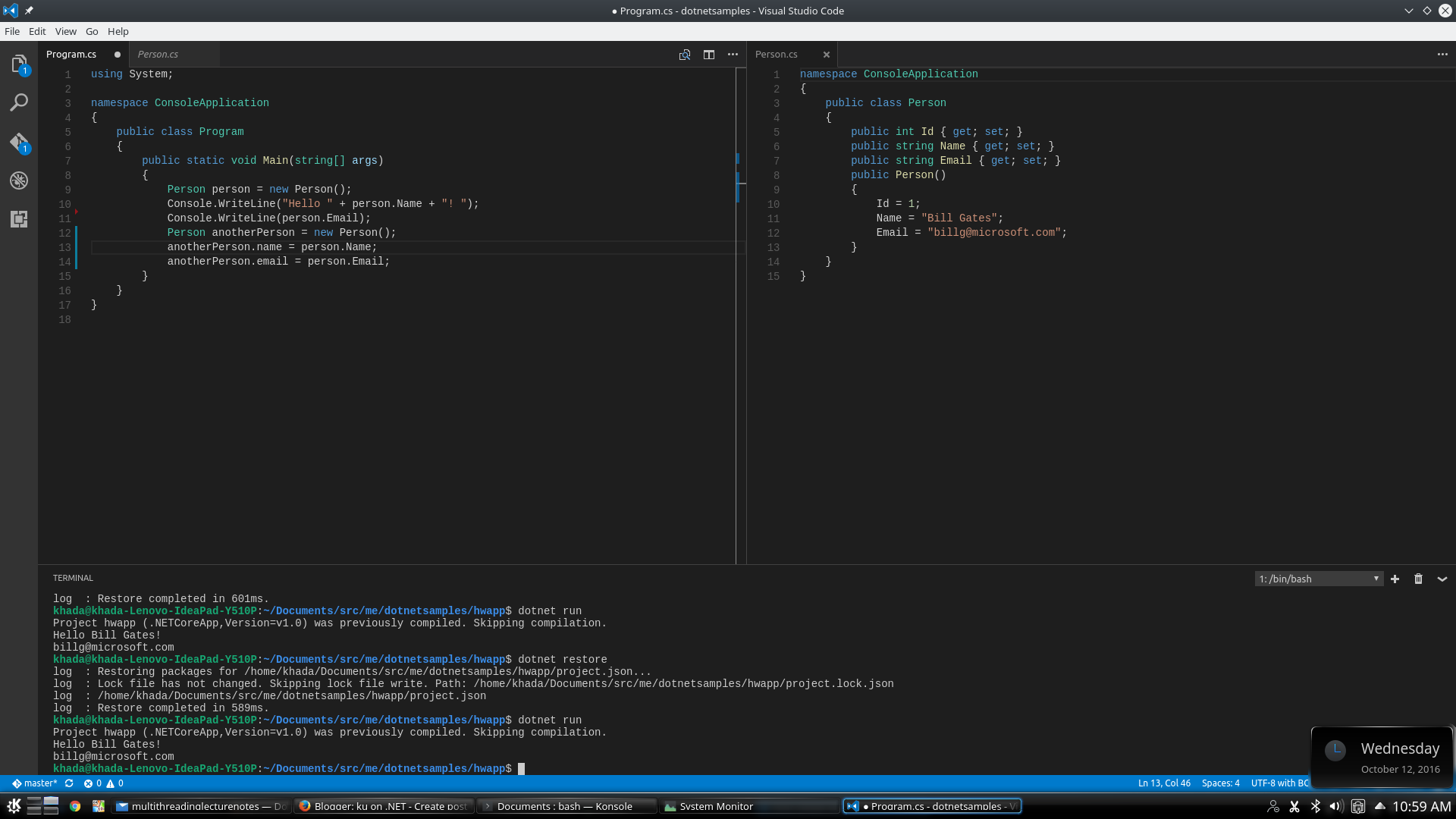Click 'Bill Gates' string in Person.cs

coord(959,218)
